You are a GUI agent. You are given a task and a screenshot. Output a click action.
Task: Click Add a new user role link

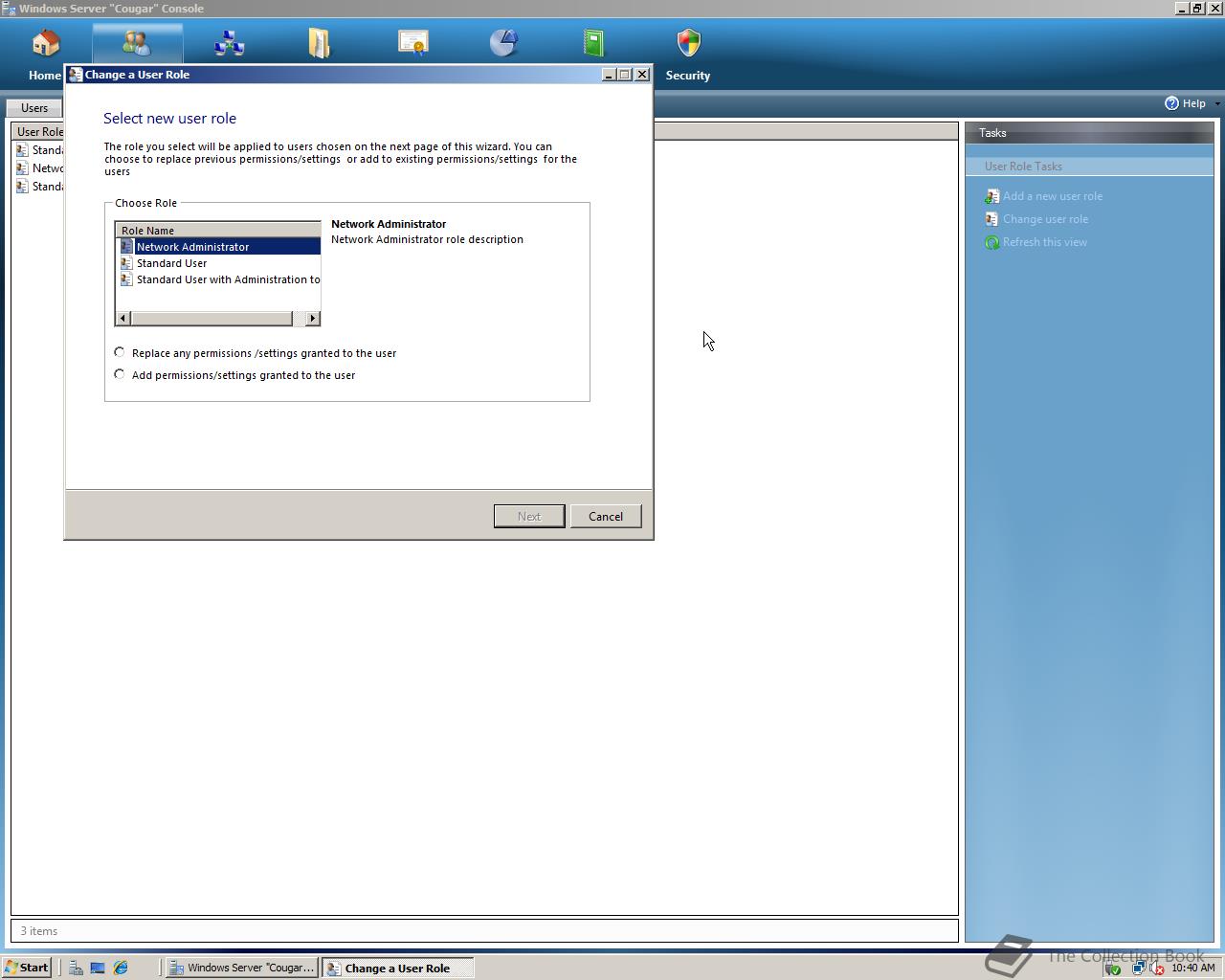click(x=1053, y=196)
